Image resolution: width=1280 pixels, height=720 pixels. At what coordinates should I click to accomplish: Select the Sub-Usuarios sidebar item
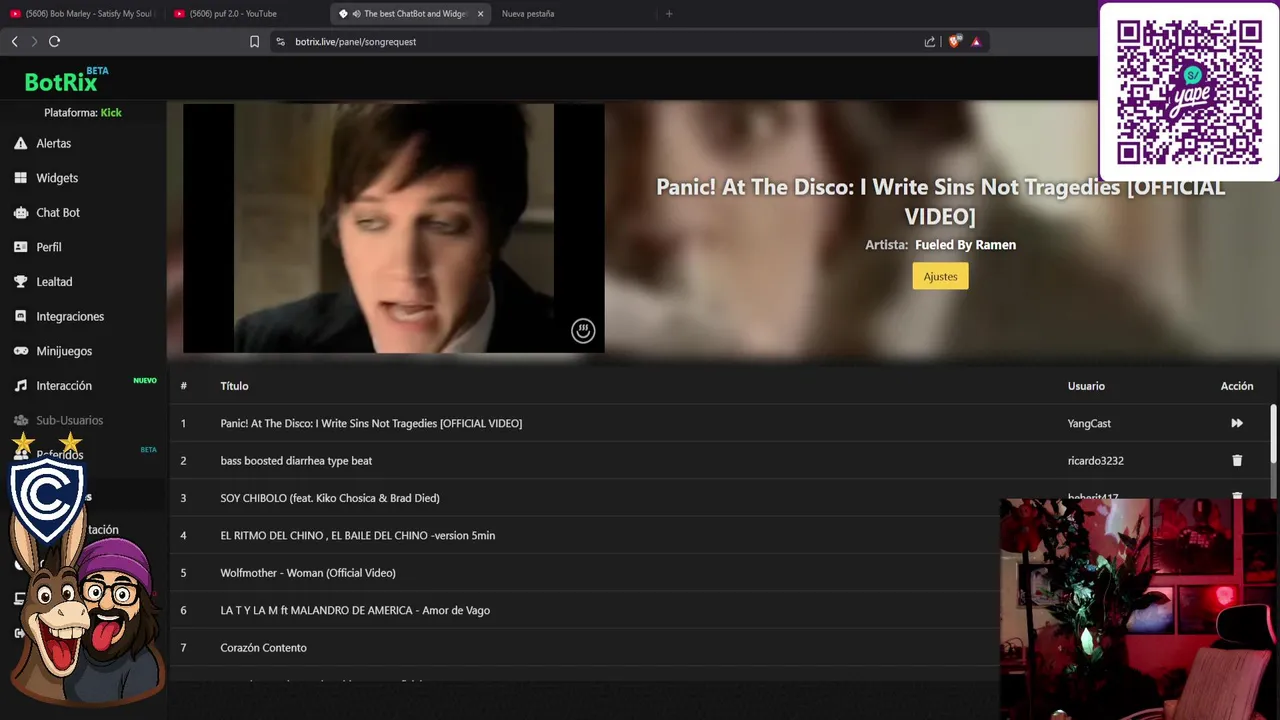(69, 420)
